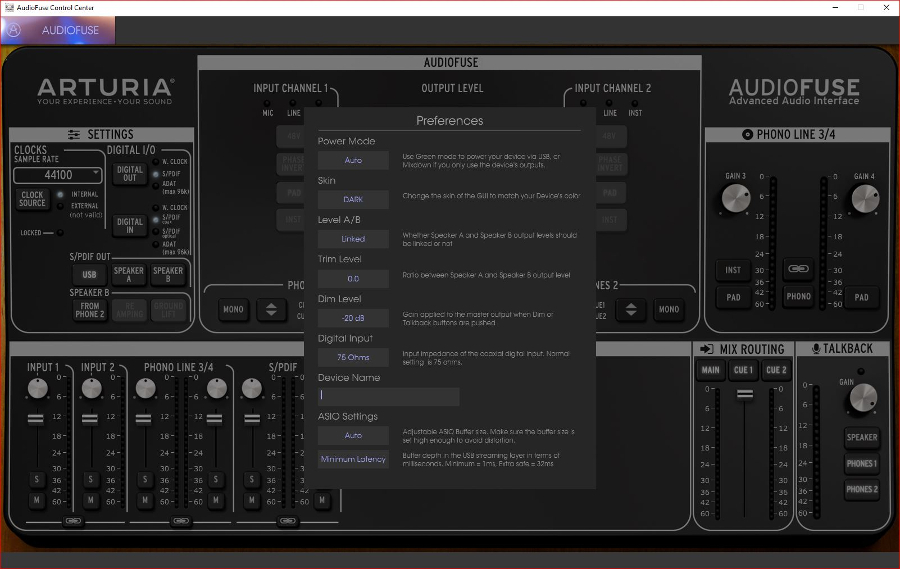
Task: Switch to the CUE 1 mix tab
Action: 743,370
